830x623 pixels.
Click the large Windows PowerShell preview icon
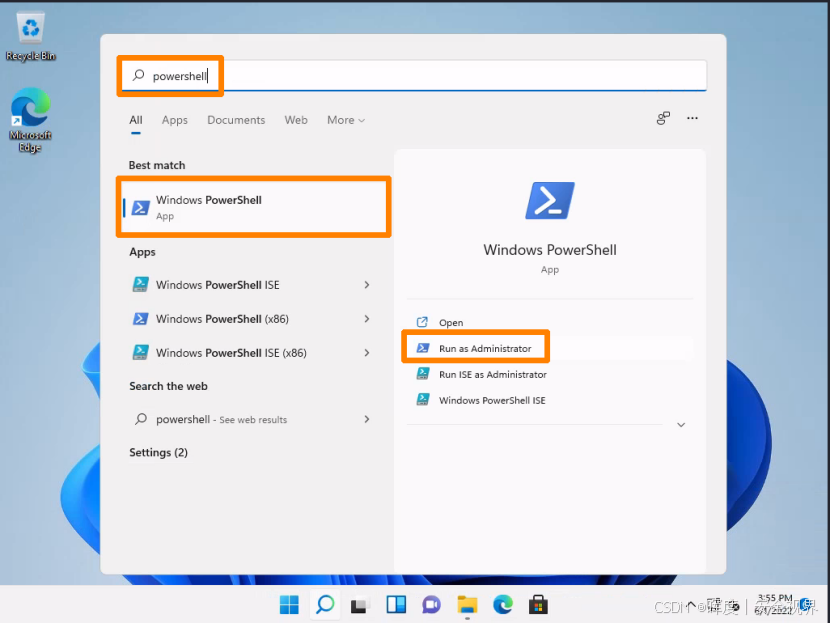[x=549, y=201]
